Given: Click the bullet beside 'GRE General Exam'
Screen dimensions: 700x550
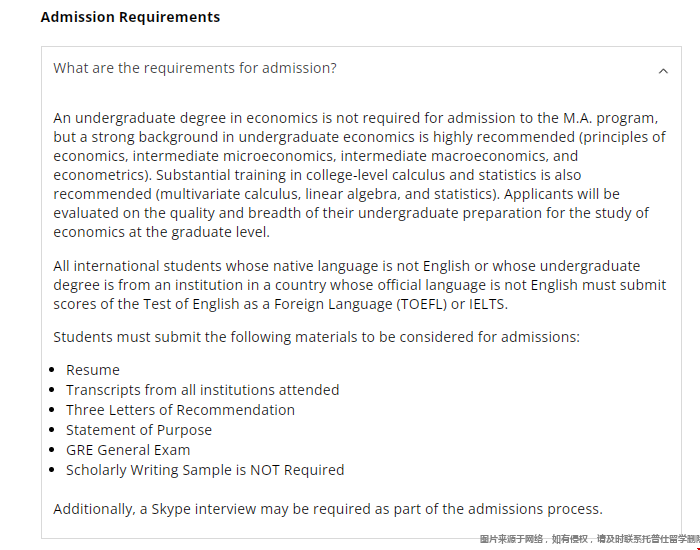Looking at the screenshot, I should click(x=52, y=450).
